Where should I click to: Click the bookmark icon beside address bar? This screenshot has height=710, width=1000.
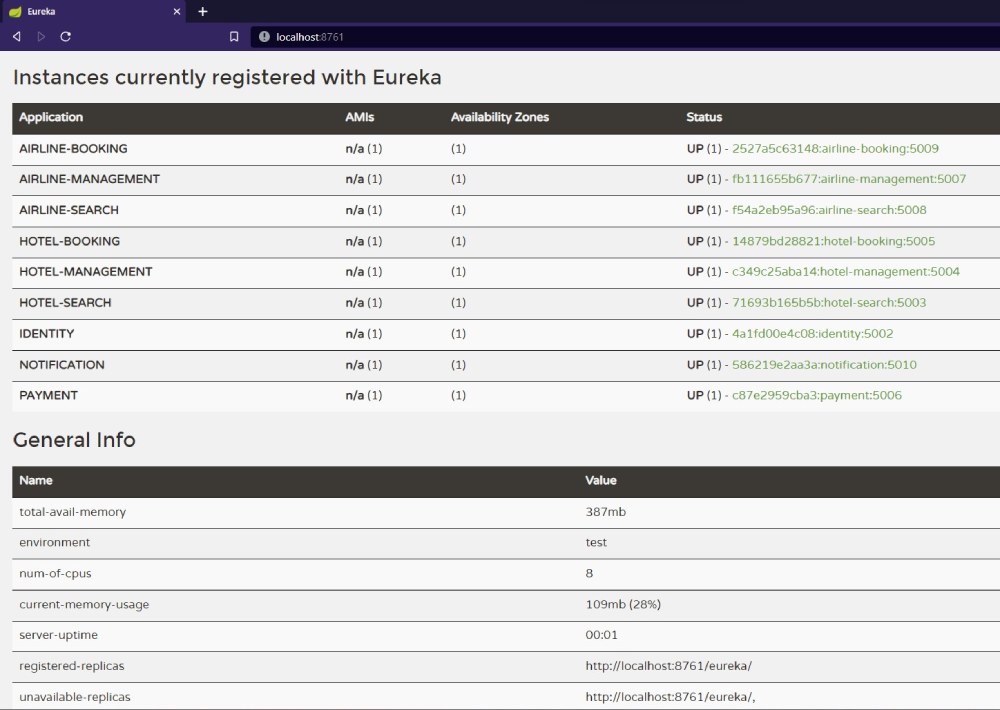[x=234, y=36]
